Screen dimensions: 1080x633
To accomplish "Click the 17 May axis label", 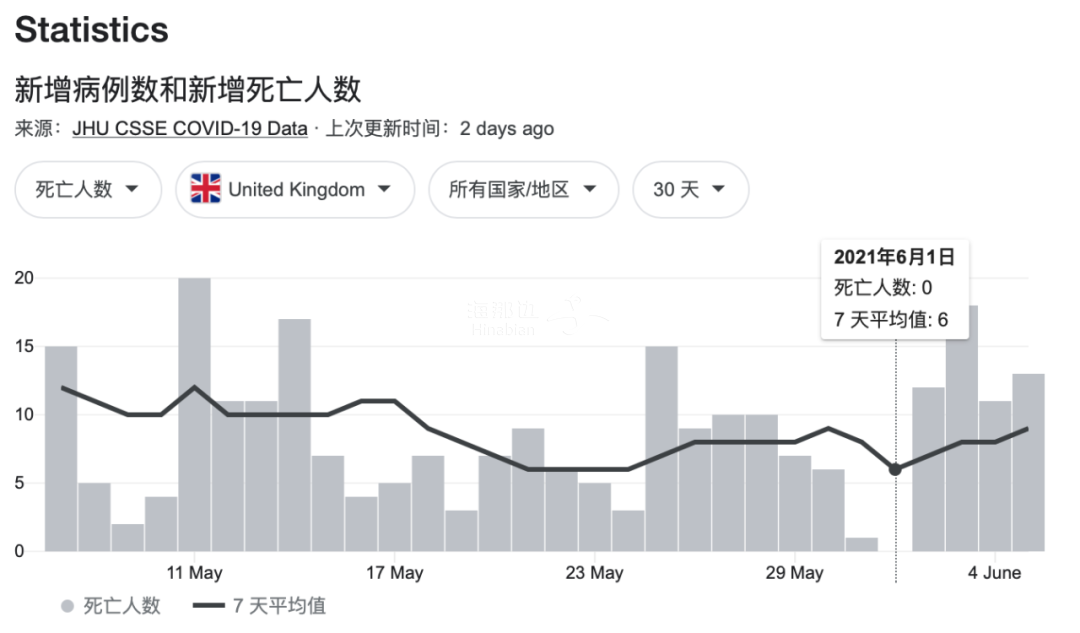I will pos(394,573).
